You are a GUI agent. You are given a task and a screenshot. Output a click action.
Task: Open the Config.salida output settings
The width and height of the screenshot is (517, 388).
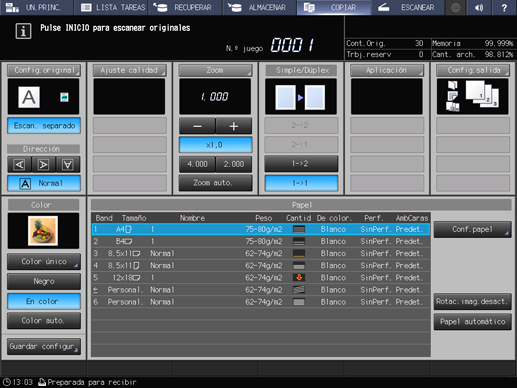[x=473, y=70]
